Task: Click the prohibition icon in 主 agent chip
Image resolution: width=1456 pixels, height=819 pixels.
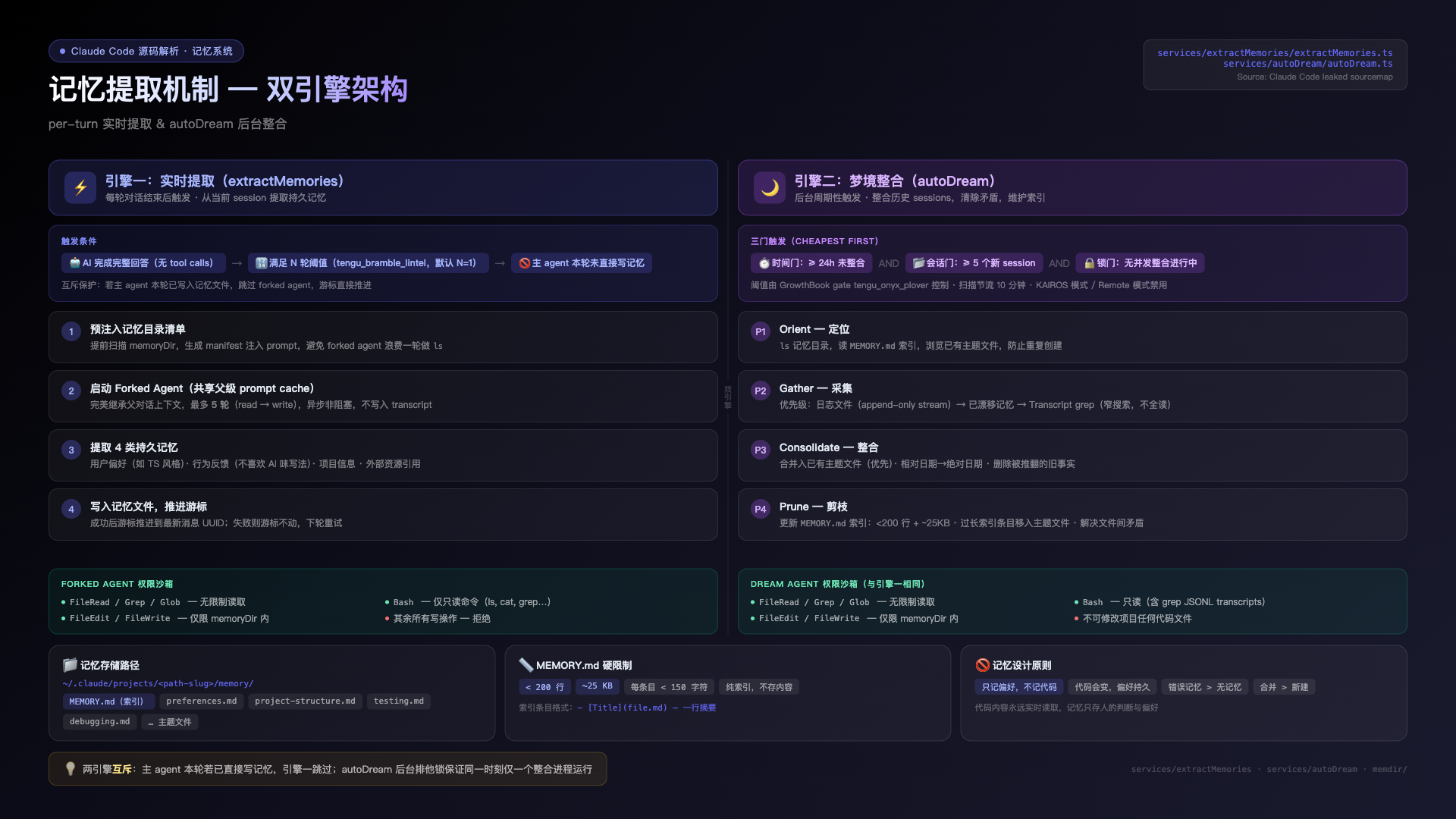Action: coord(525,263)
